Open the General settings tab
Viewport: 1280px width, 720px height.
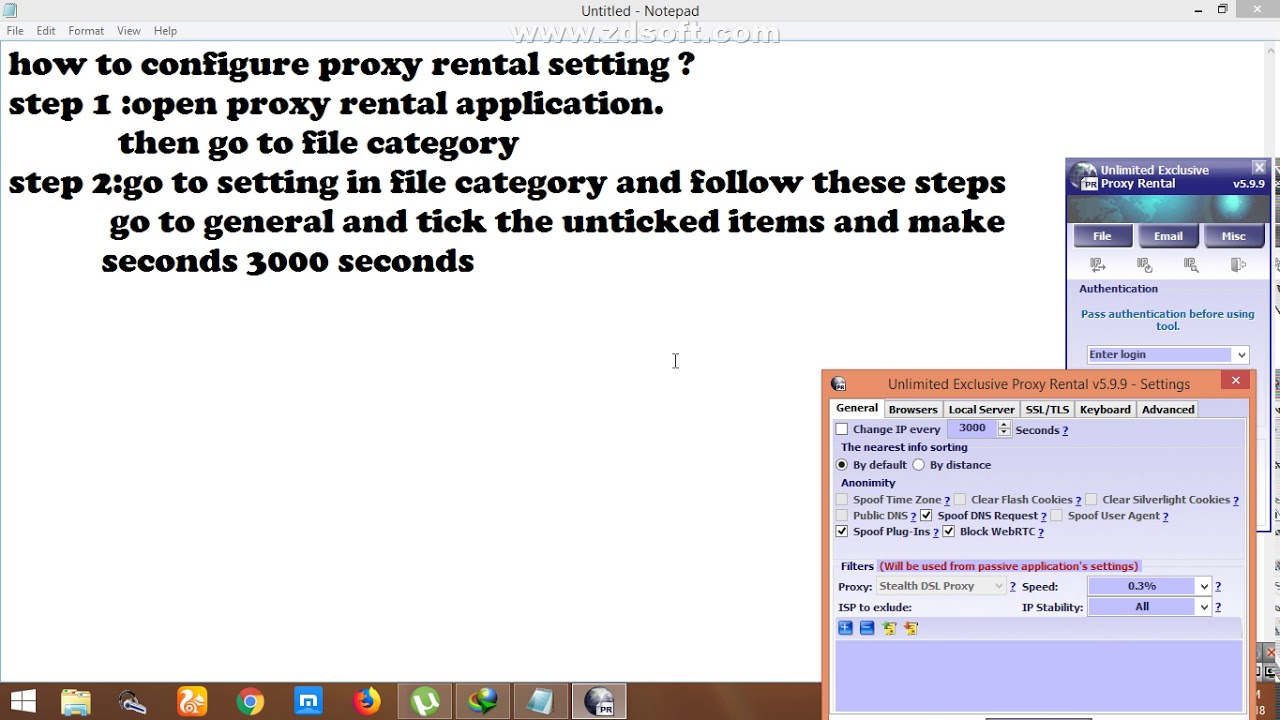(857, 408)
